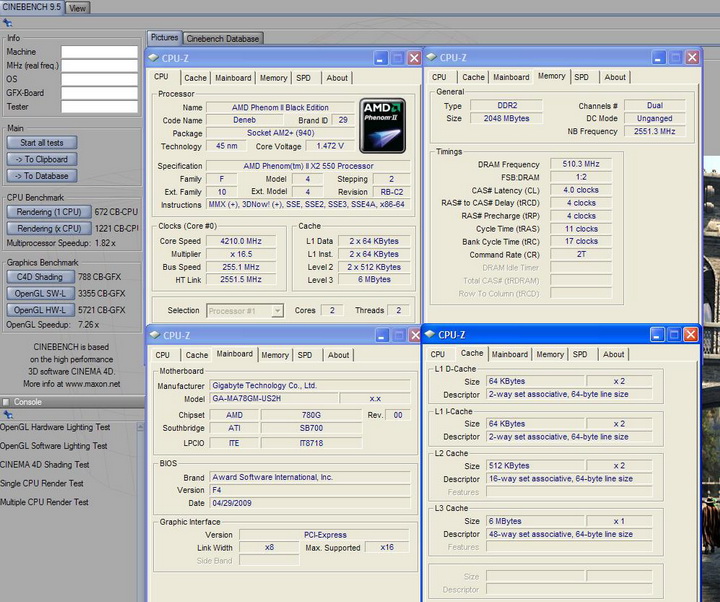Open the About tab in the Cache window
Viewport: 720px width, 602px height.
(614, 354)
